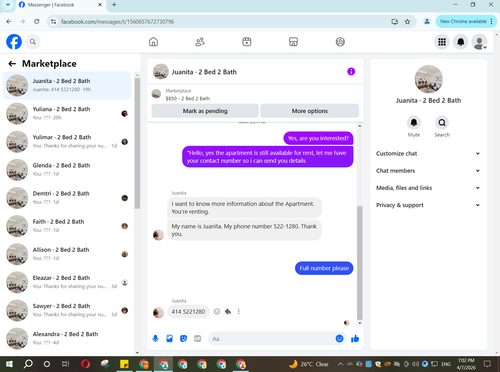Click "My name is Juanita" message bubble
This screenshot has height=372, width=500.
coord(244,230)
